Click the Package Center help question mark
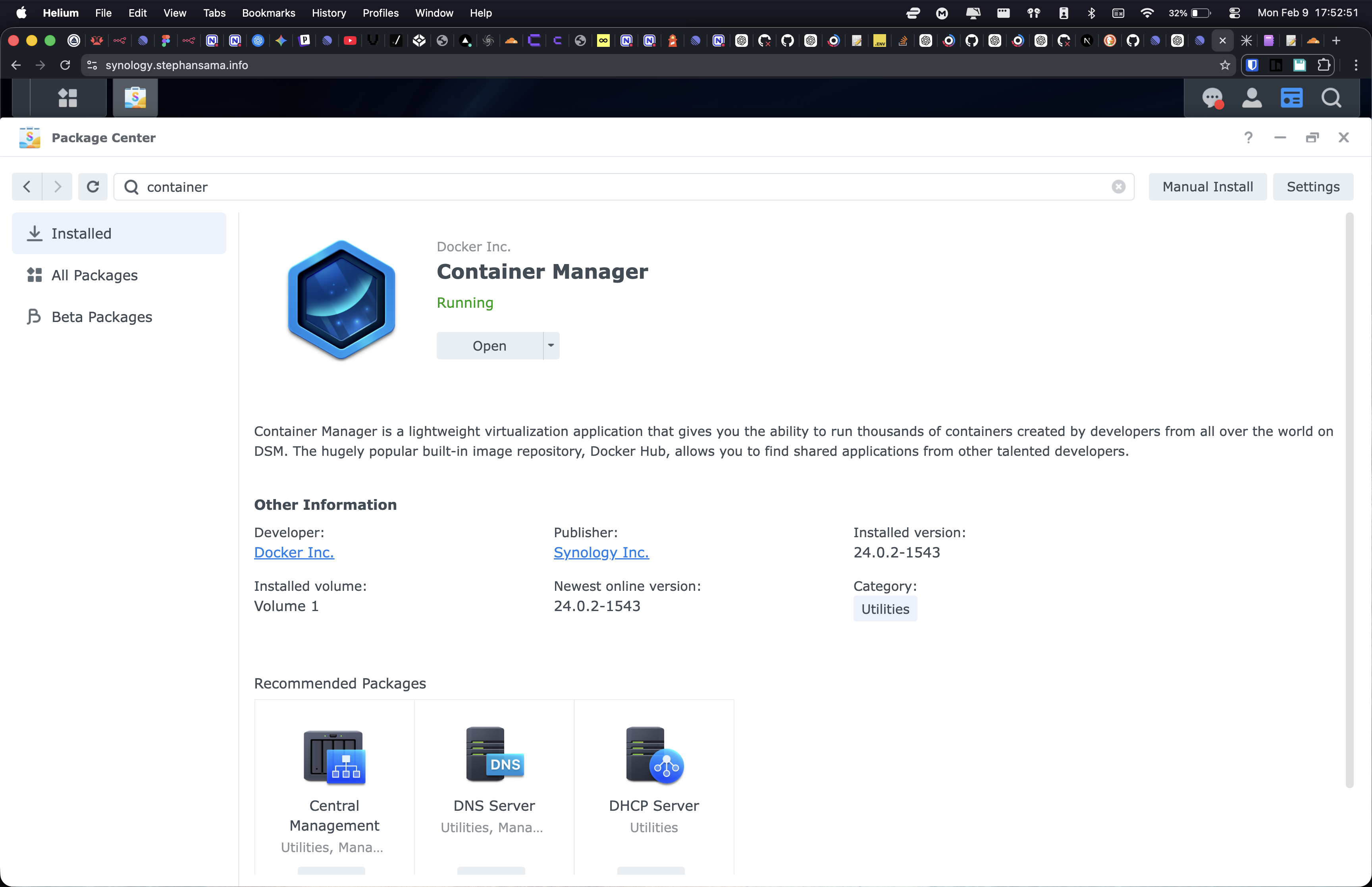 [x=1248, y=138]
